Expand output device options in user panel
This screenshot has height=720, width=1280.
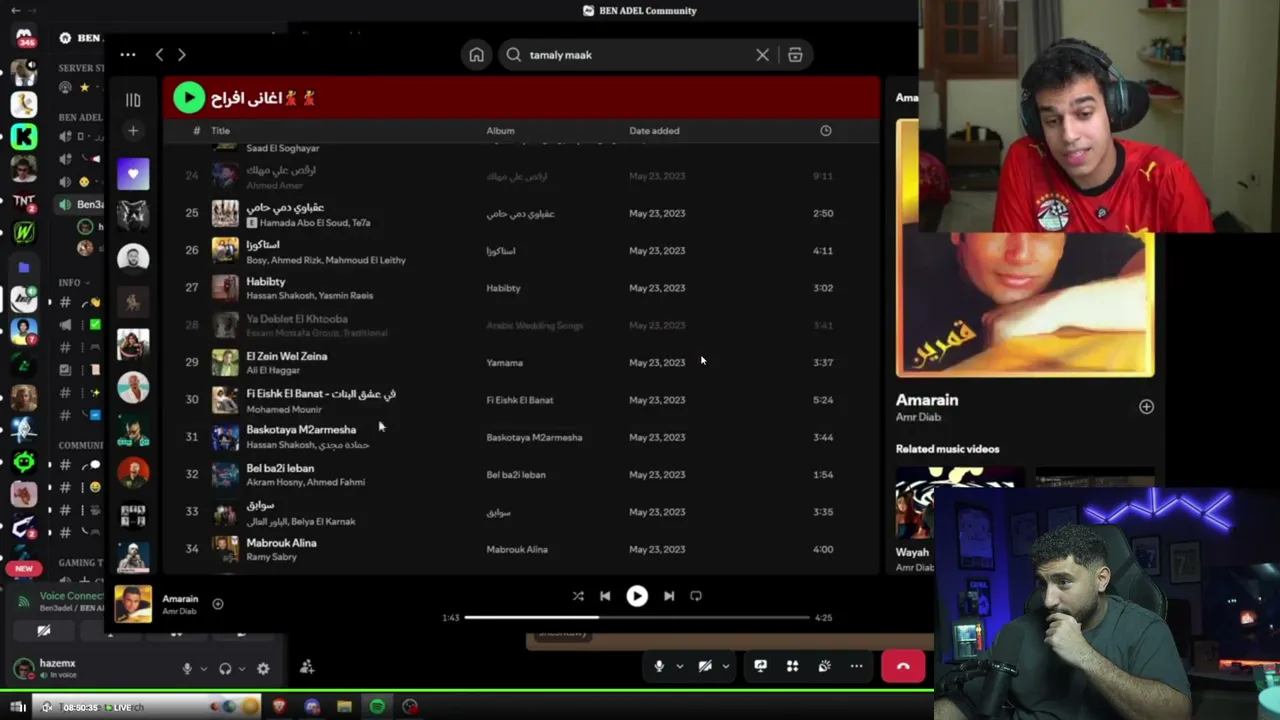click(242, 669)
